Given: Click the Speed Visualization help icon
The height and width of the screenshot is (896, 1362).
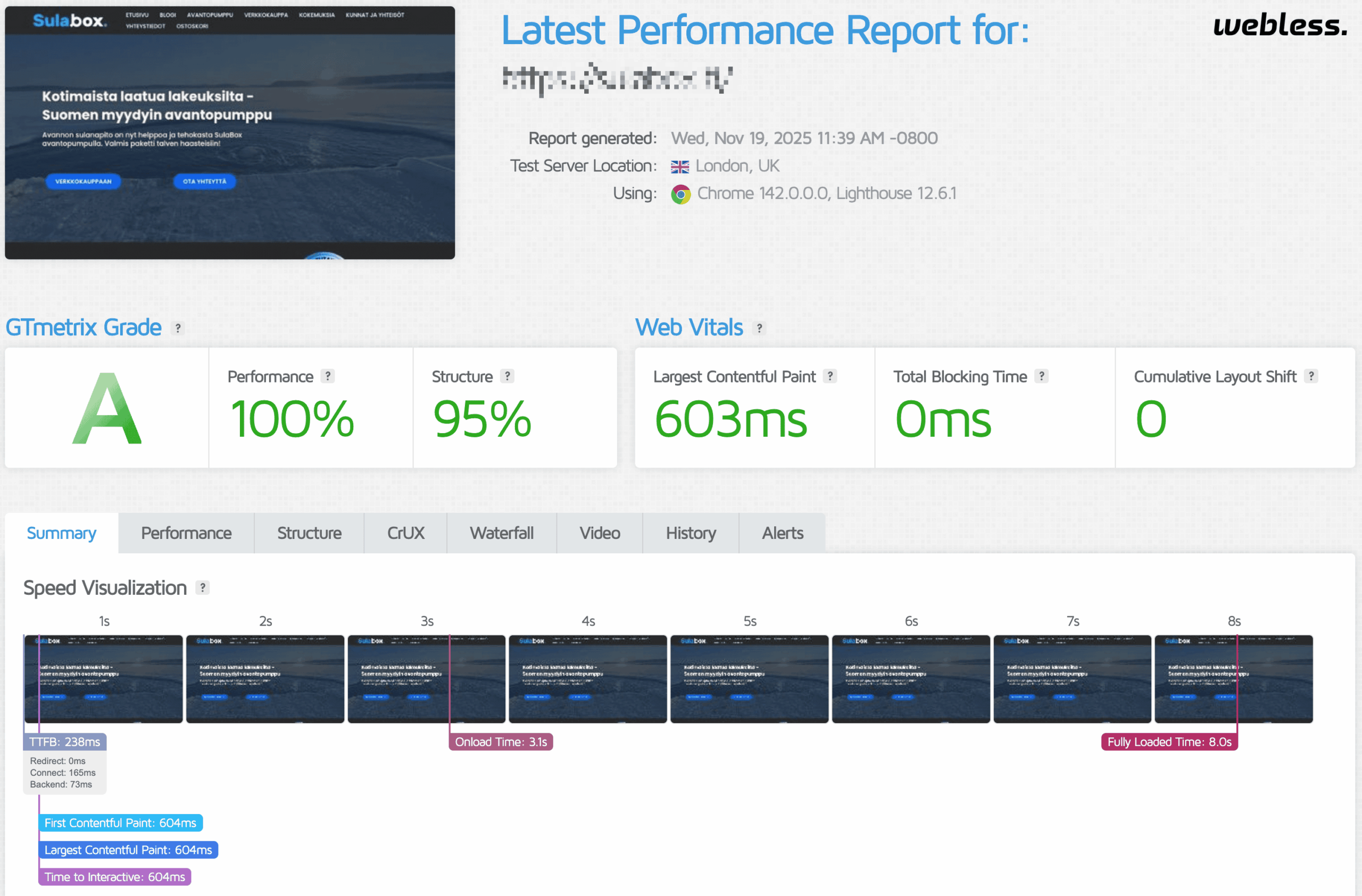Looking at the screenshot, I should 203,587.
